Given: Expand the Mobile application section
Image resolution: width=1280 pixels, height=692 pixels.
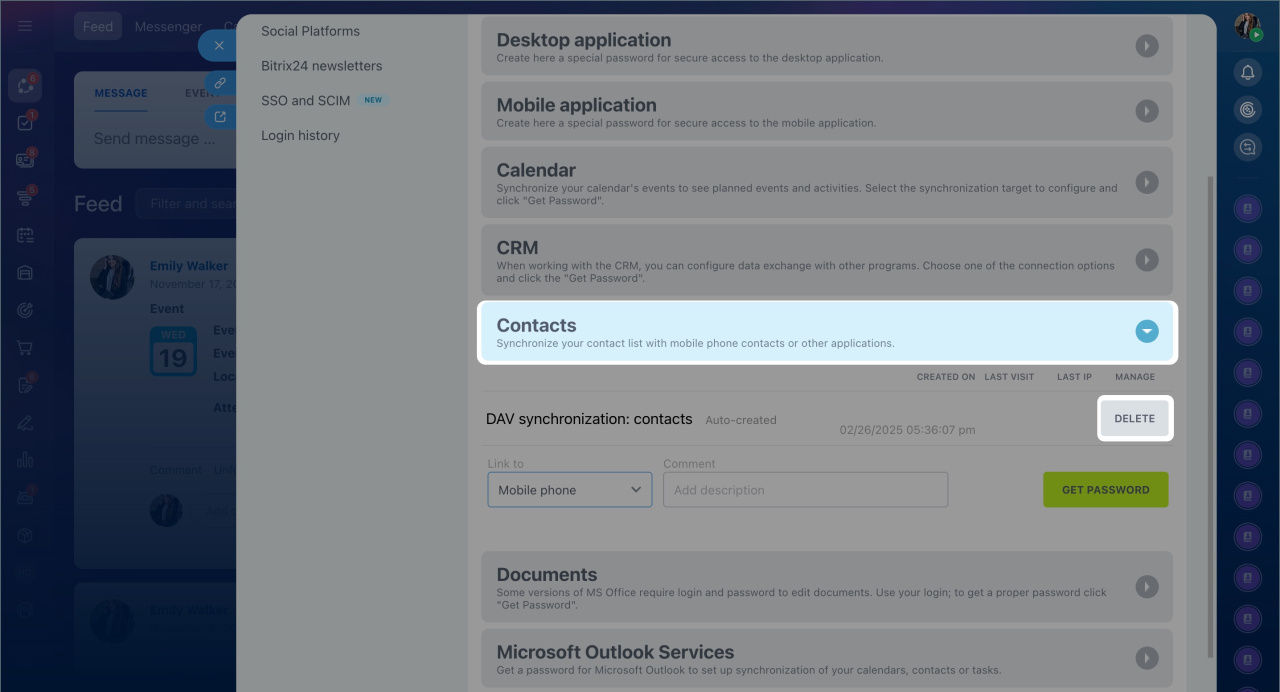Looking at the screenshot, I should tap(1146, 111).
